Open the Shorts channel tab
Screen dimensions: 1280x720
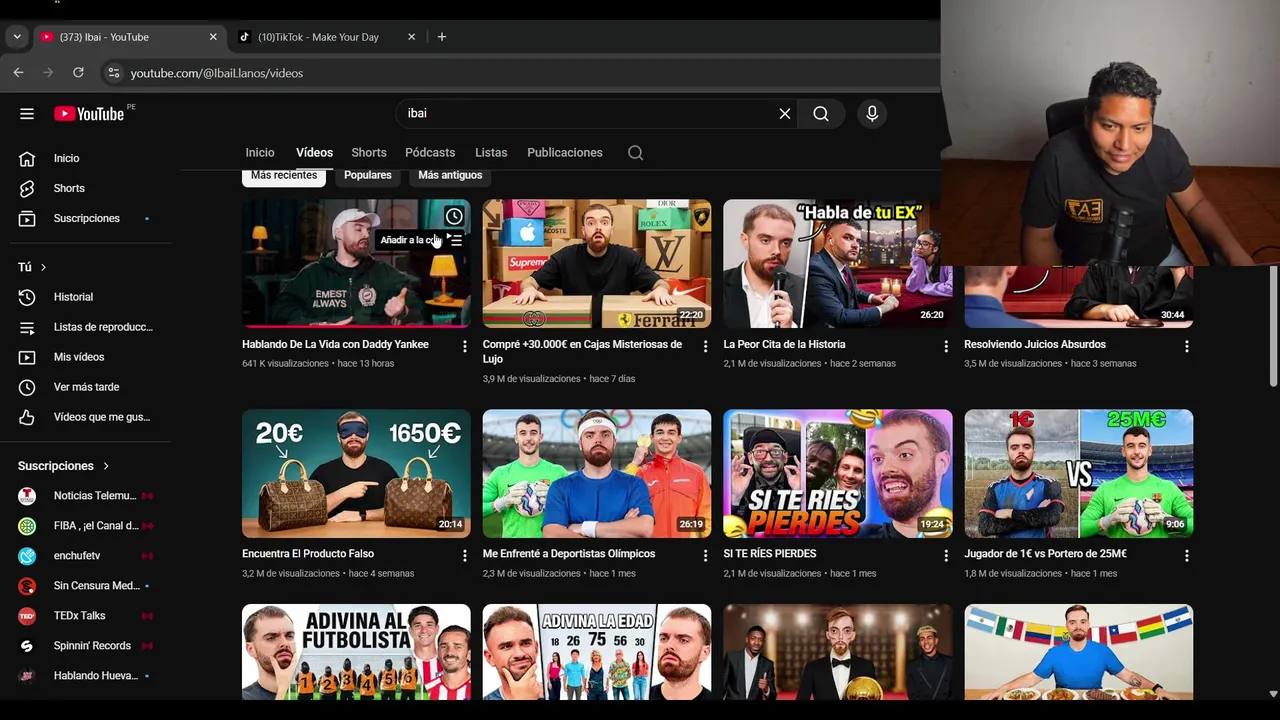[x=369, y=153]
